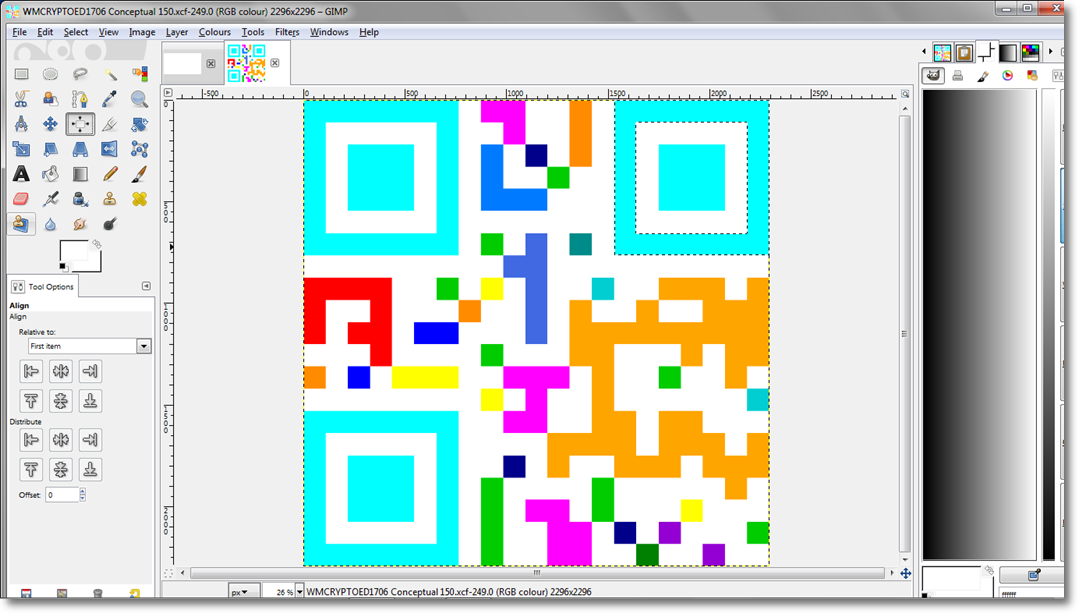Select the Clone stamp tool
Viewport: 1080px width, 615px height.
tap(110, 199)
